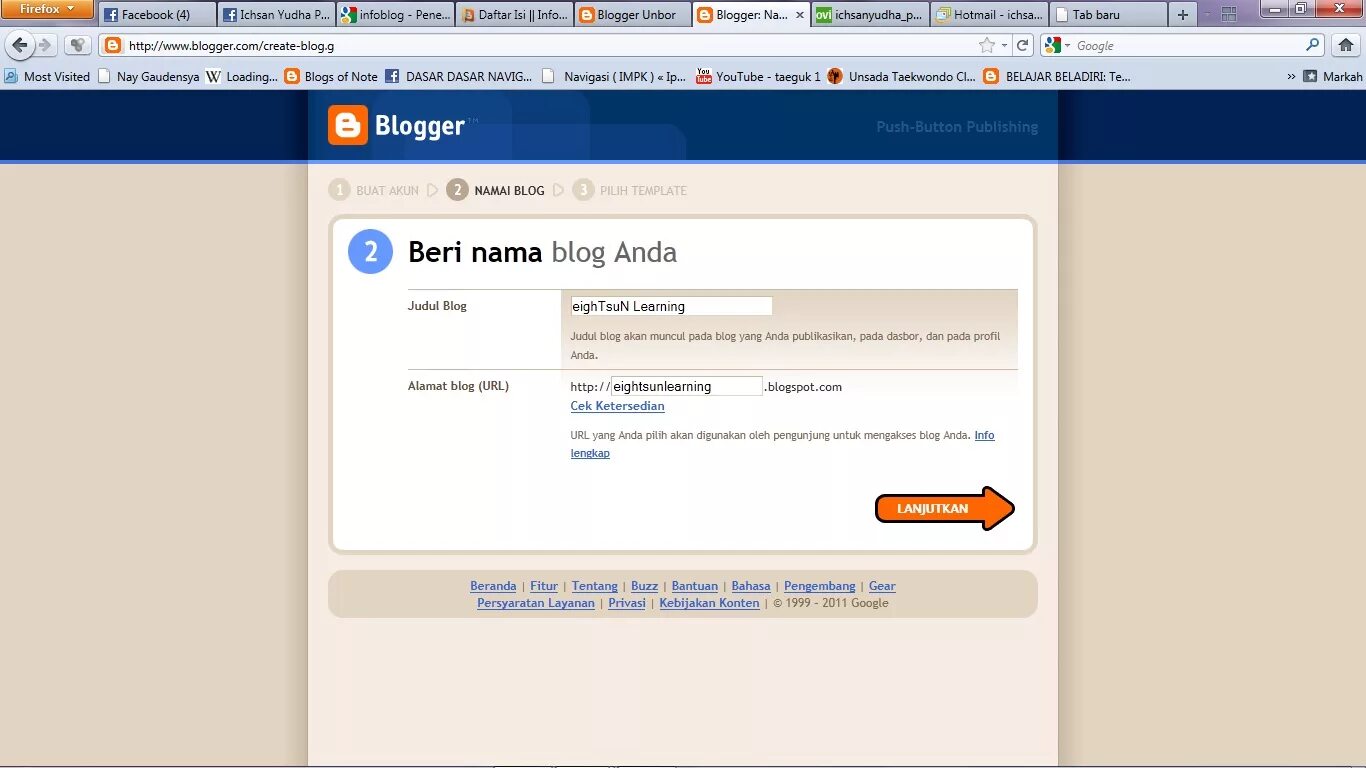
Task: Go to Firefox Home with the house icon
Action: [x=1346, y=45]
